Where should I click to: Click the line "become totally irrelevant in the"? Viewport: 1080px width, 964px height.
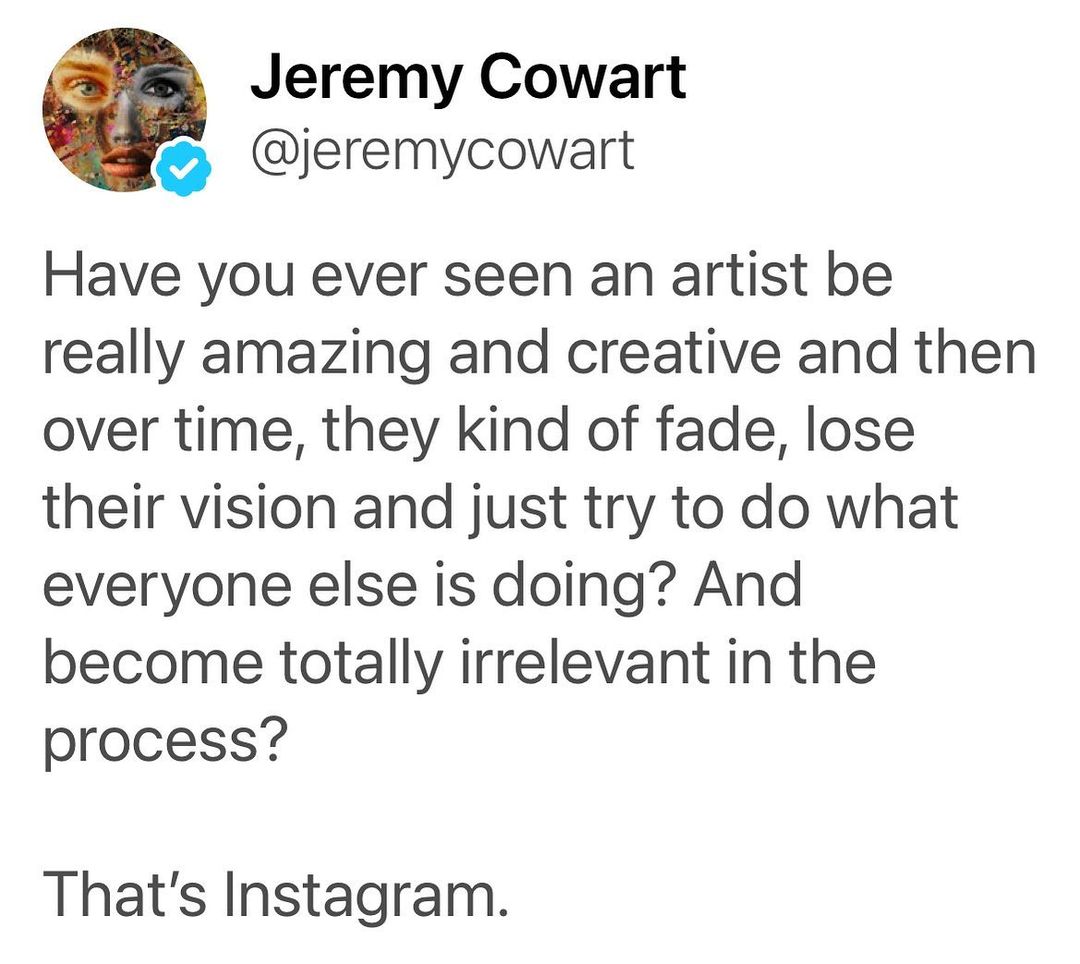click(459, 662)
